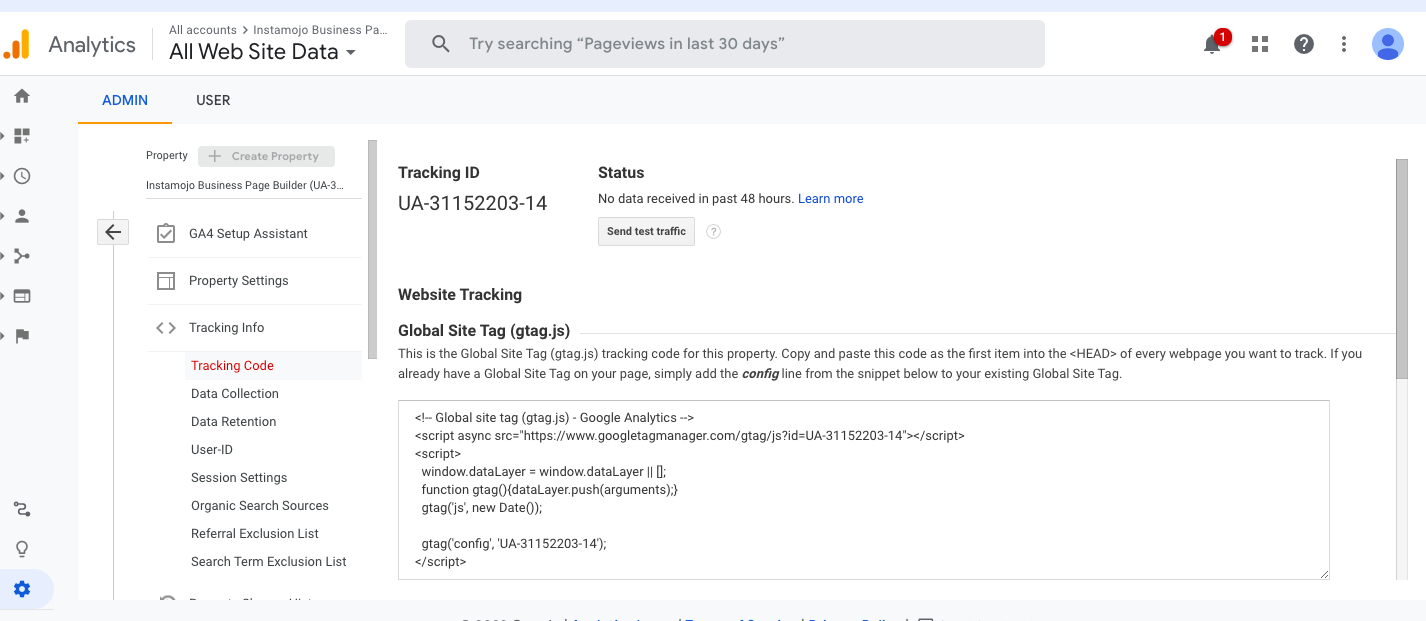Open the Home icon in sidebar
Viewport: 1426px width, 621px height.
(22, 96)
